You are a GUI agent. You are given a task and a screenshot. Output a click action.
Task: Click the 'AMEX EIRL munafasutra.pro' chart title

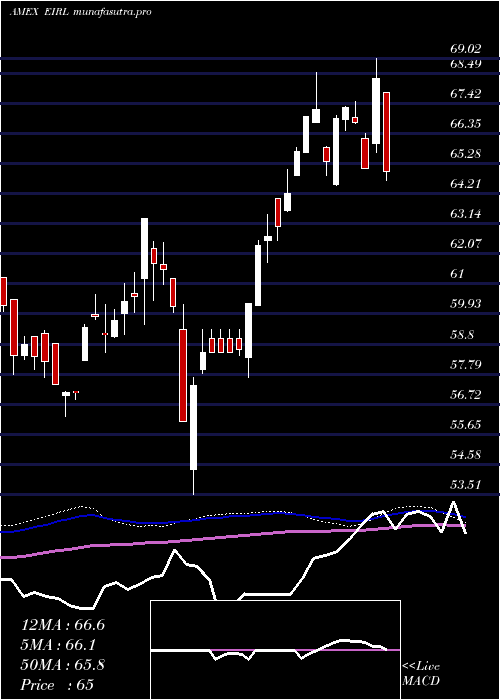coord(80,12)
